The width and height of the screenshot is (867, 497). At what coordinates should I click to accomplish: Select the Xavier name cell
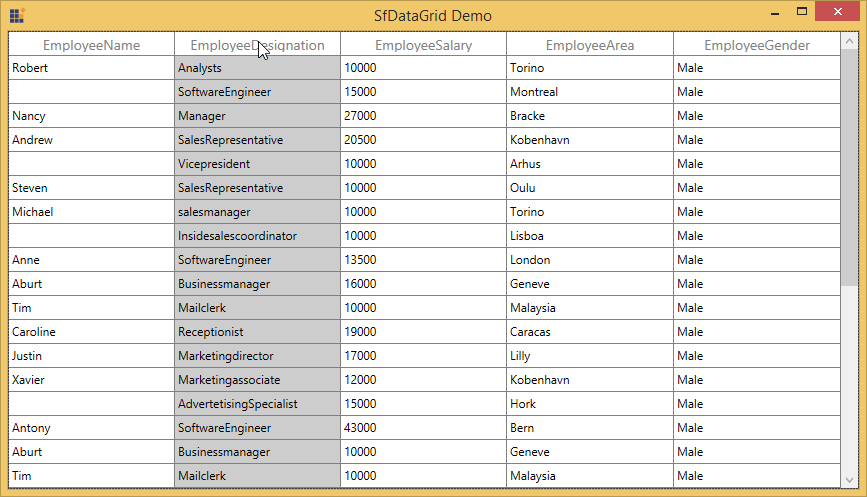pyautogui.click(x=91, y=380)
